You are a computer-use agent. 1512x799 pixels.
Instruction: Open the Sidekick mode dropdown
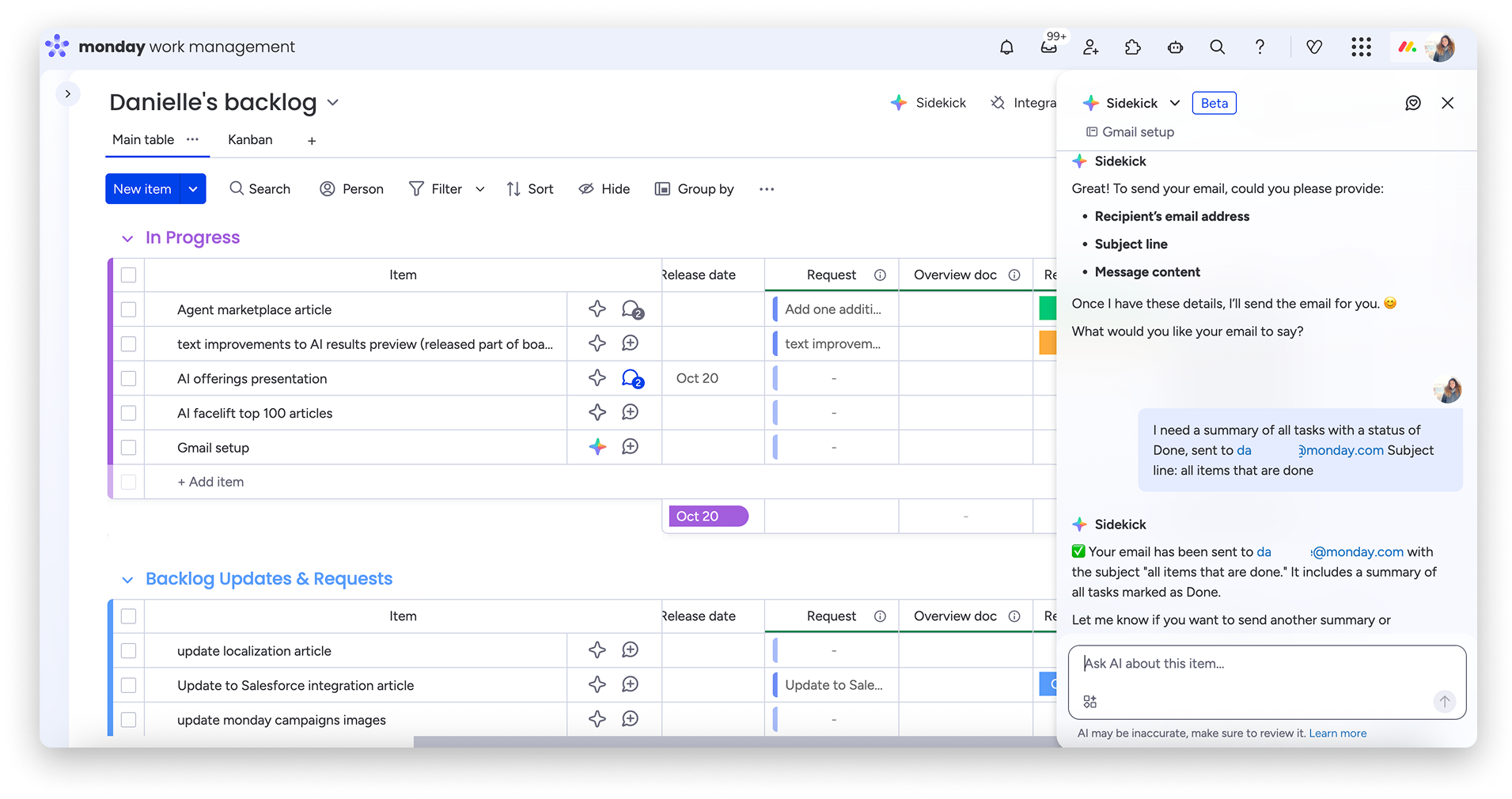coord(1175,103)
